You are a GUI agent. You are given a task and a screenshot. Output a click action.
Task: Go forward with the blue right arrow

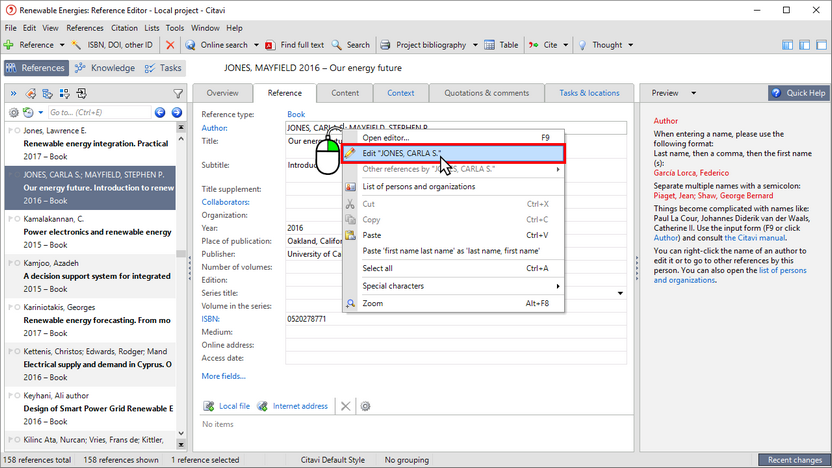[x=177, y=112]
